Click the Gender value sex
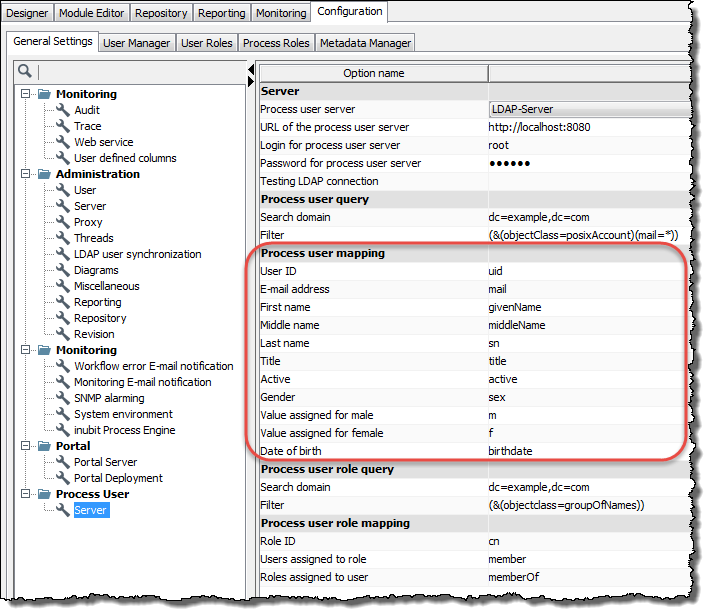This screenshot has width=711, height=616. 497,397
